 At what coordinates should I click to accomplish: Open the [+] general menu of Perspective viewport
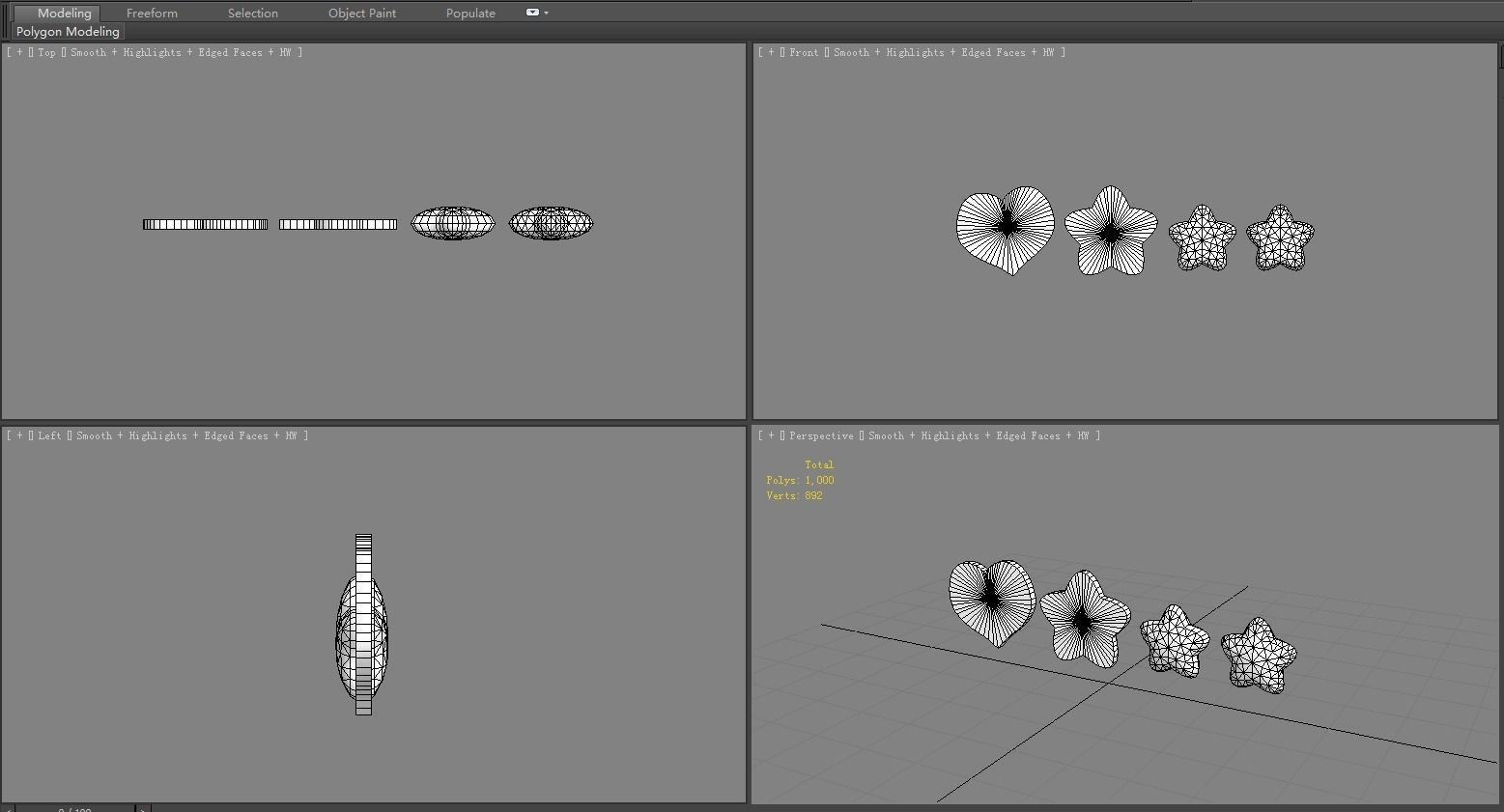tap(771, 435)
